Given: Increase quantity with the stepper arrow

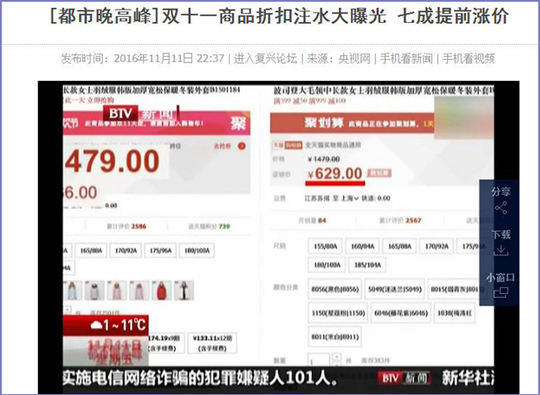Looking at the screenshot, I should [337, 357].
